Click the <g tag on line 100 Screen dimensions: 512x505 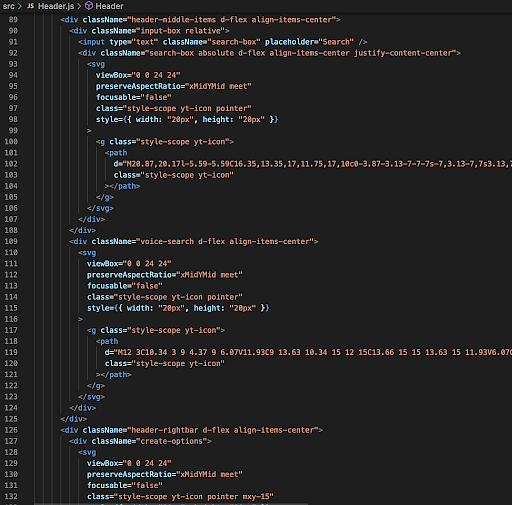coord(101,142)
